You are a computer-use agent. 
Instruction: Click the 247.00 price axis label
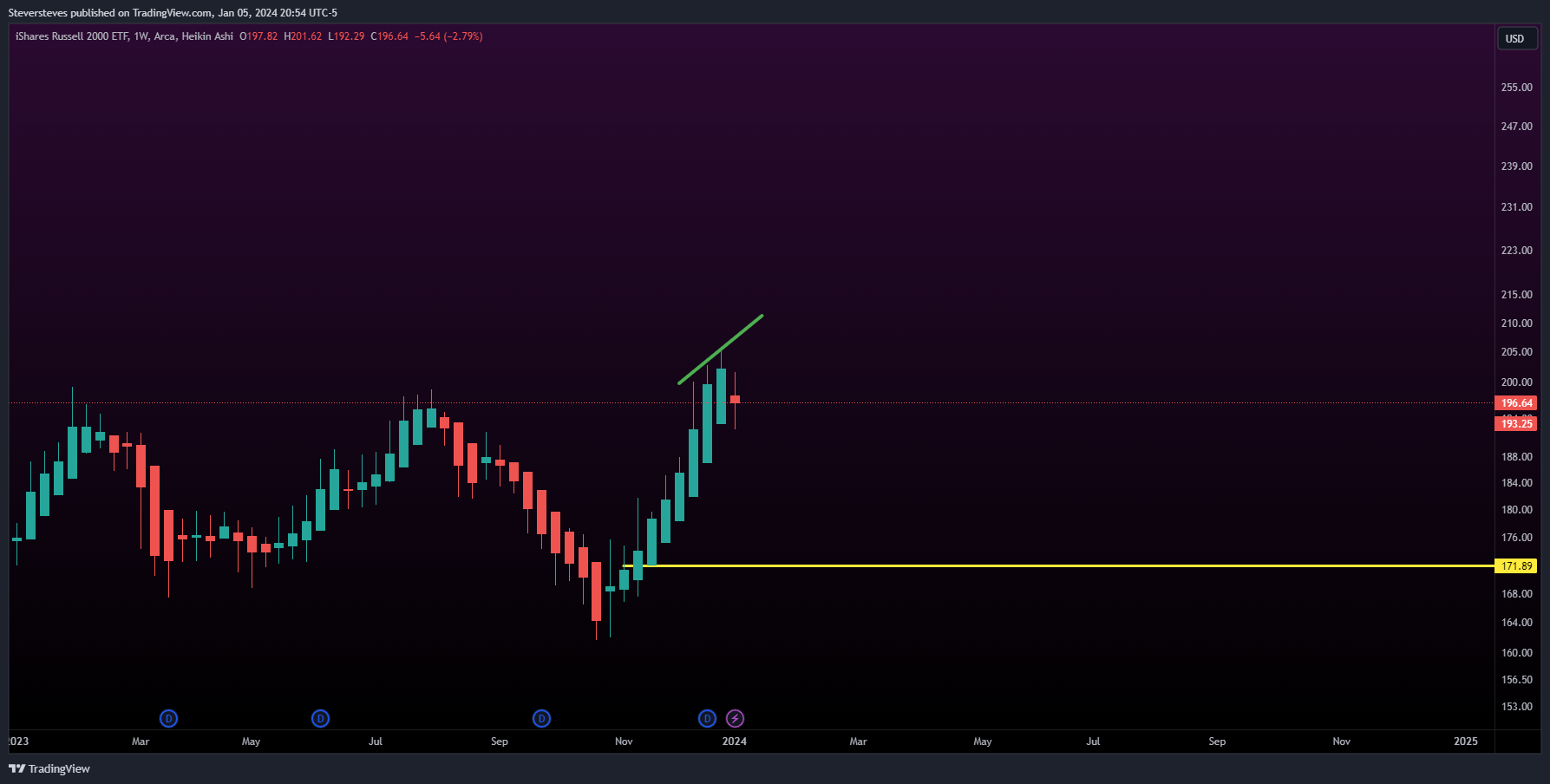click(1516, 127)
